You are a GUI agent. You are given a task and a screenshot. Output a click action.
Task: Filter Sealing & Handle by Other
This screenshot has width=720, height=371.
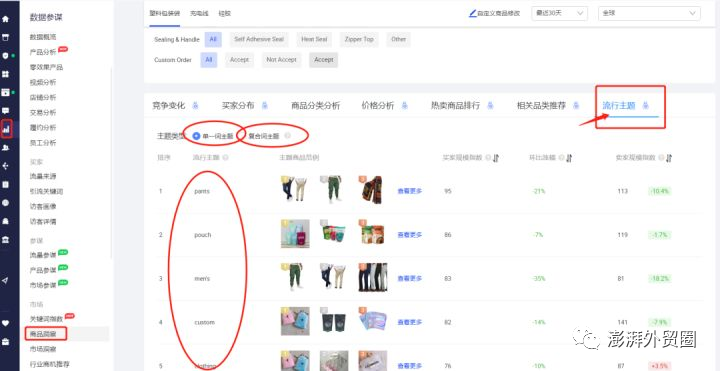399,39
